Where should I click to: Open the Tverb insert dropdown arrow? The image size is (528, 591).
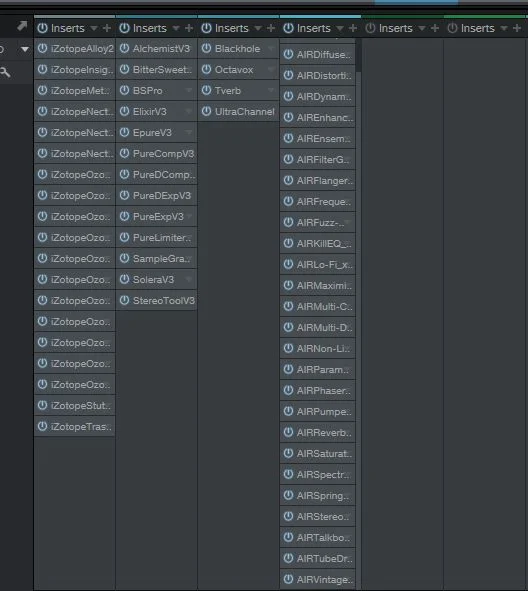(271, 90)
